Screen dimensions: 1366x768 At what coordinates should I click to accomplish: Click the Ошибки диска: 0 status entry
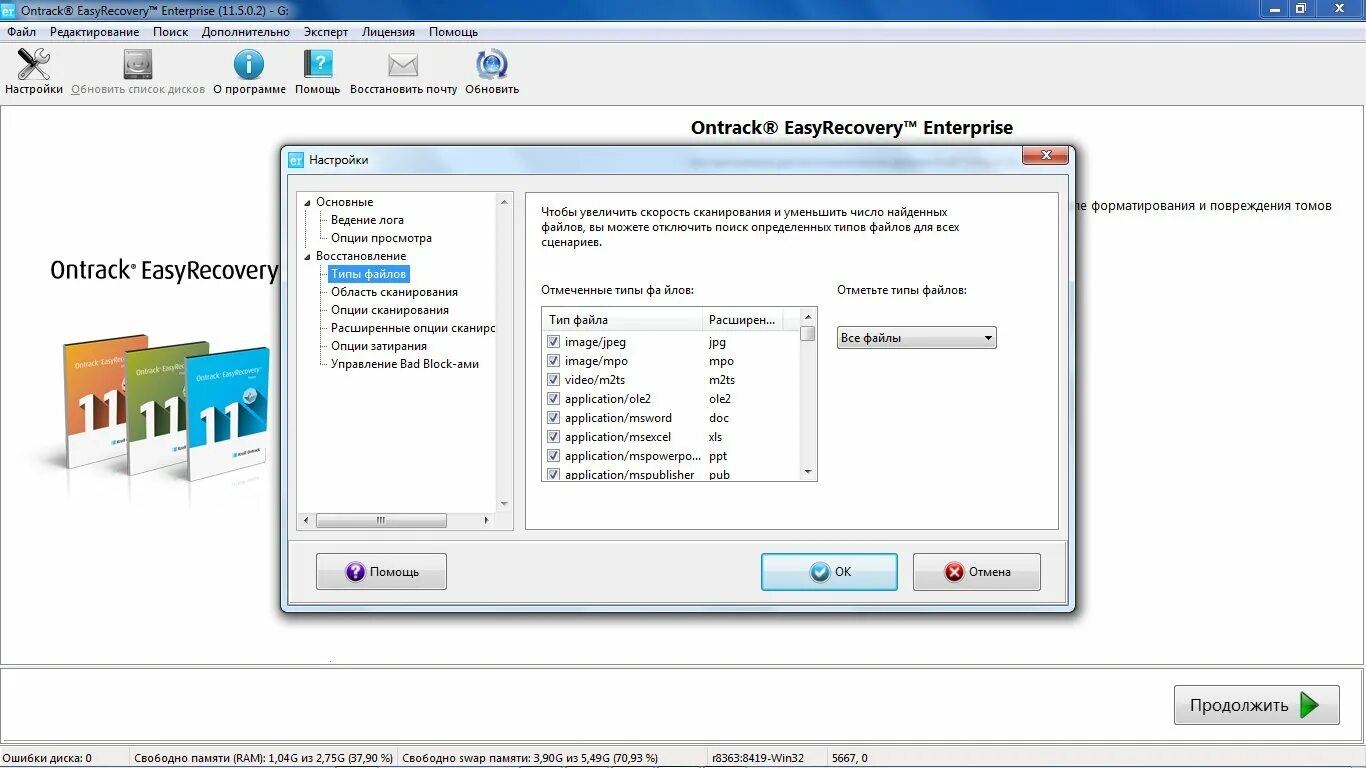pyautogui.click(x=47, y=758)
